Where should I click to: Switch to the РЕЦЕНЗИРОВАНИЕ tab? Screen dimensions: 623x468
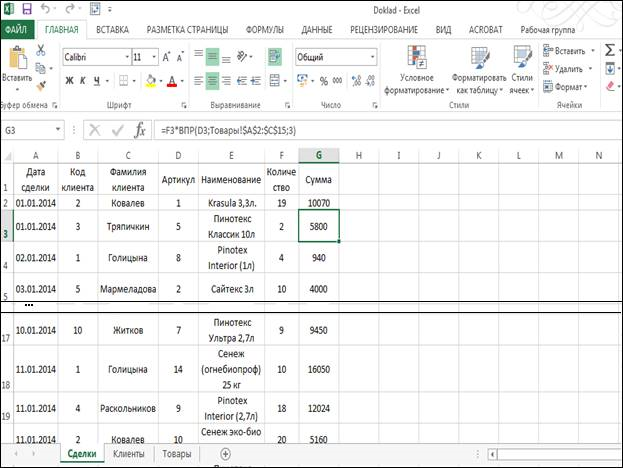pyautogui.click(x=384, y=30)
